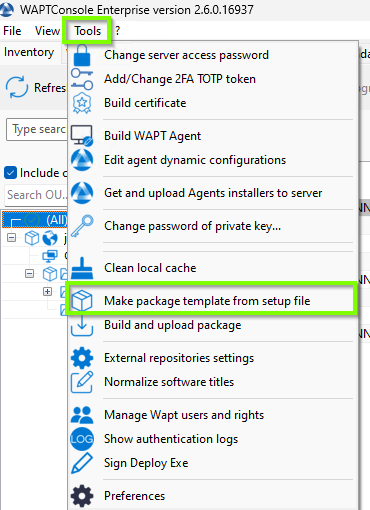The height and width of the screenshot is (510, 370).
Task: Click the Search OU input field
Action: tap(37, 195)
